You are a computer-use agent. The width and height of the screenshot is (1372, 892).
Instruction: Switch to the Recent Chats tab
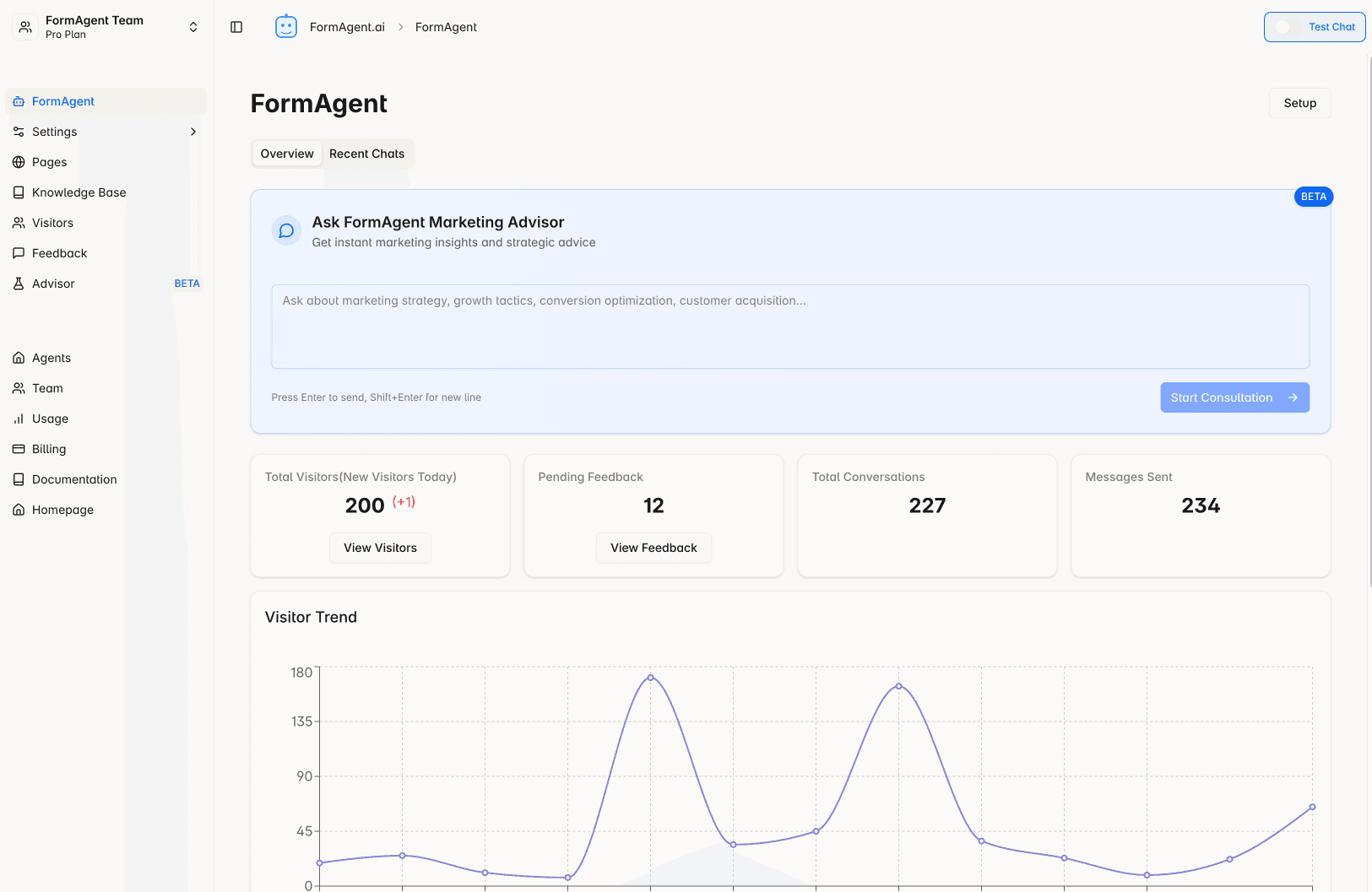[x=366, y=154]
